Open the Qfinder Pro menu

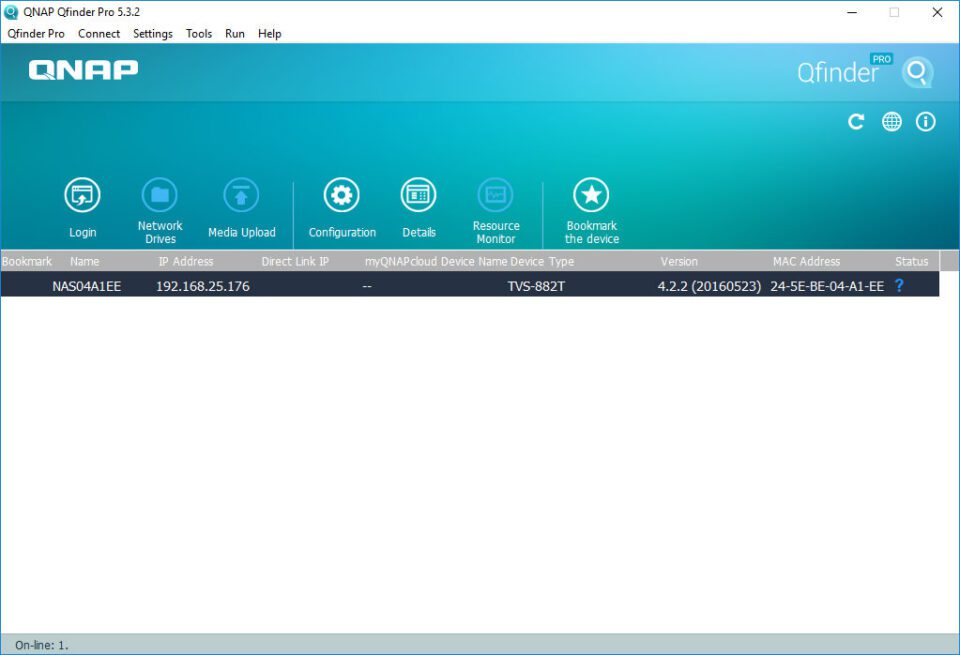36,34
